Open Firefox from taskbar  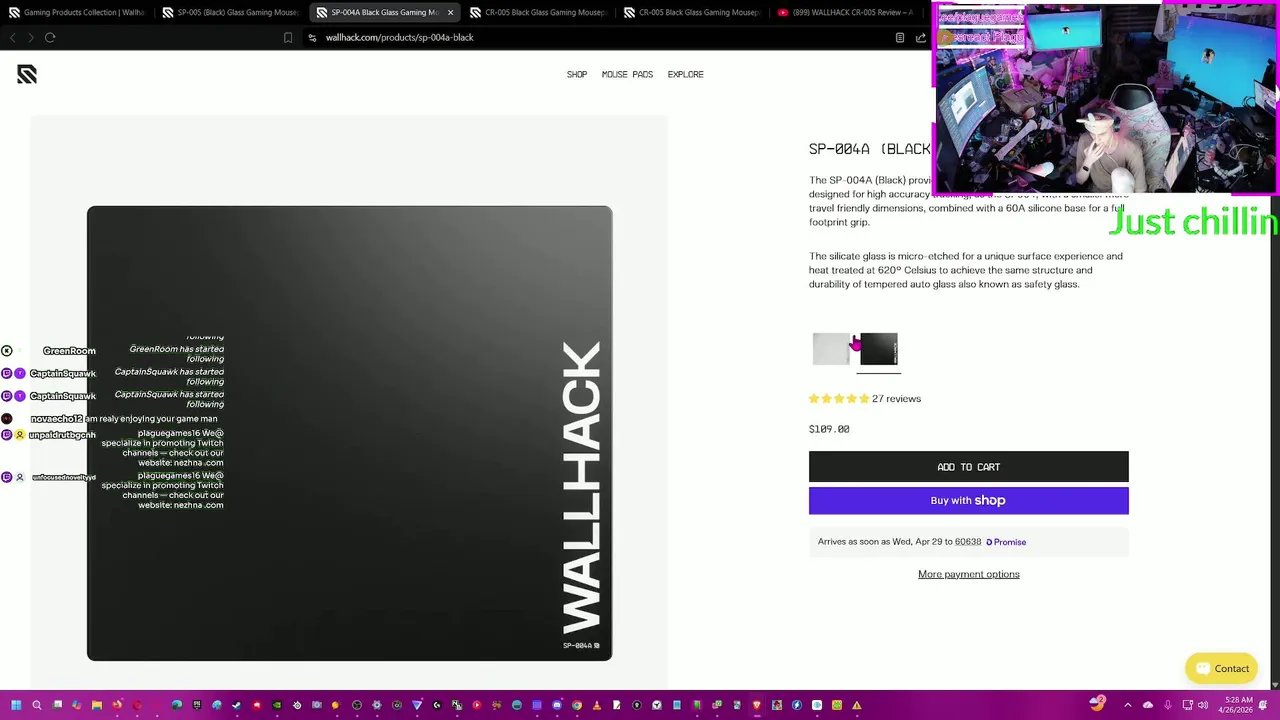pos(117,705)
